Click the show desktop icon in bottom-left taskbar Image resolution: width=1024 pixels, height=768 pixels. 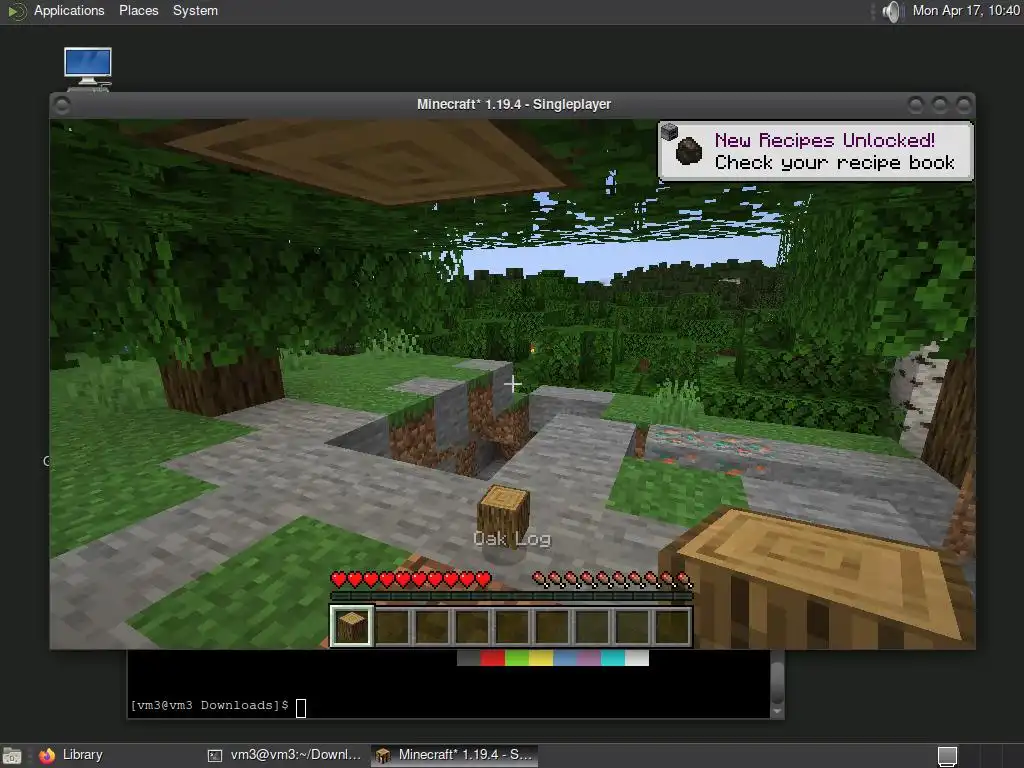[x=12, y=756]
